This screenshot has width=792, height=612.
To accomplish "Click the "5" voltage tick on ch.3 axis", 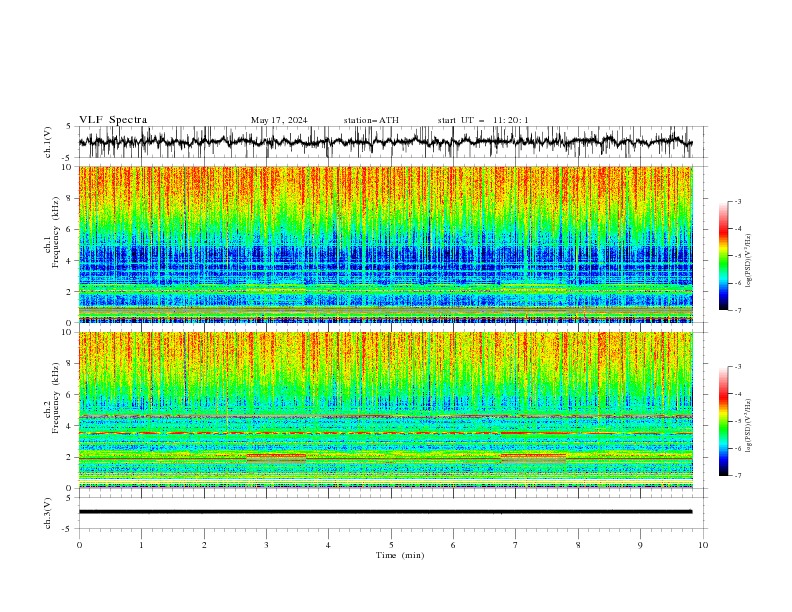I will (x=69, y=498).
